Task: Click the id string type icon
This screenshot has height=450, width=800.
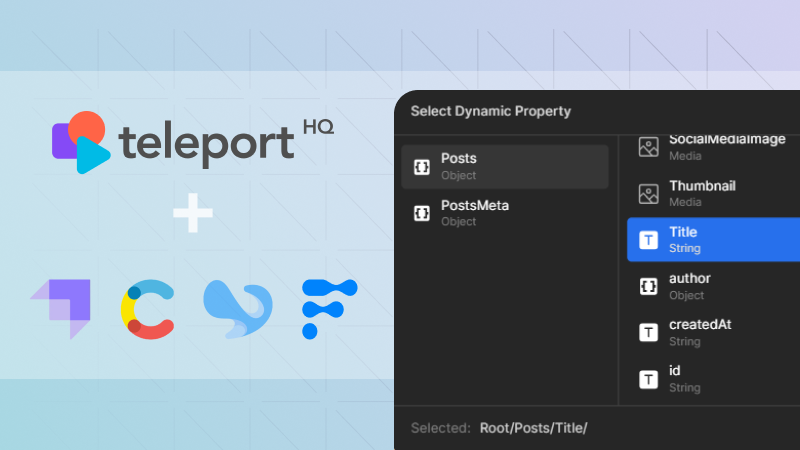Action: (x=648, y=379)
